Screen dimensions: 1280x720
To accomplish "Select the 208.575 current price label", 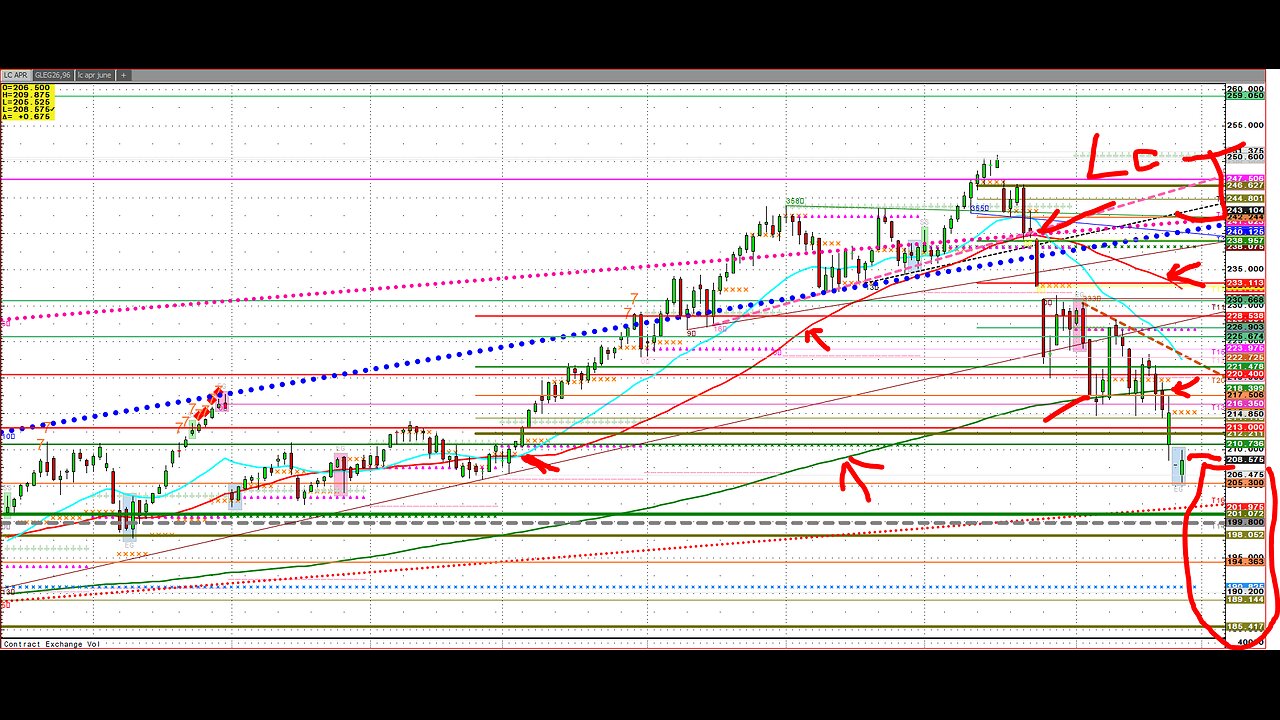I will pos(1245,460).
